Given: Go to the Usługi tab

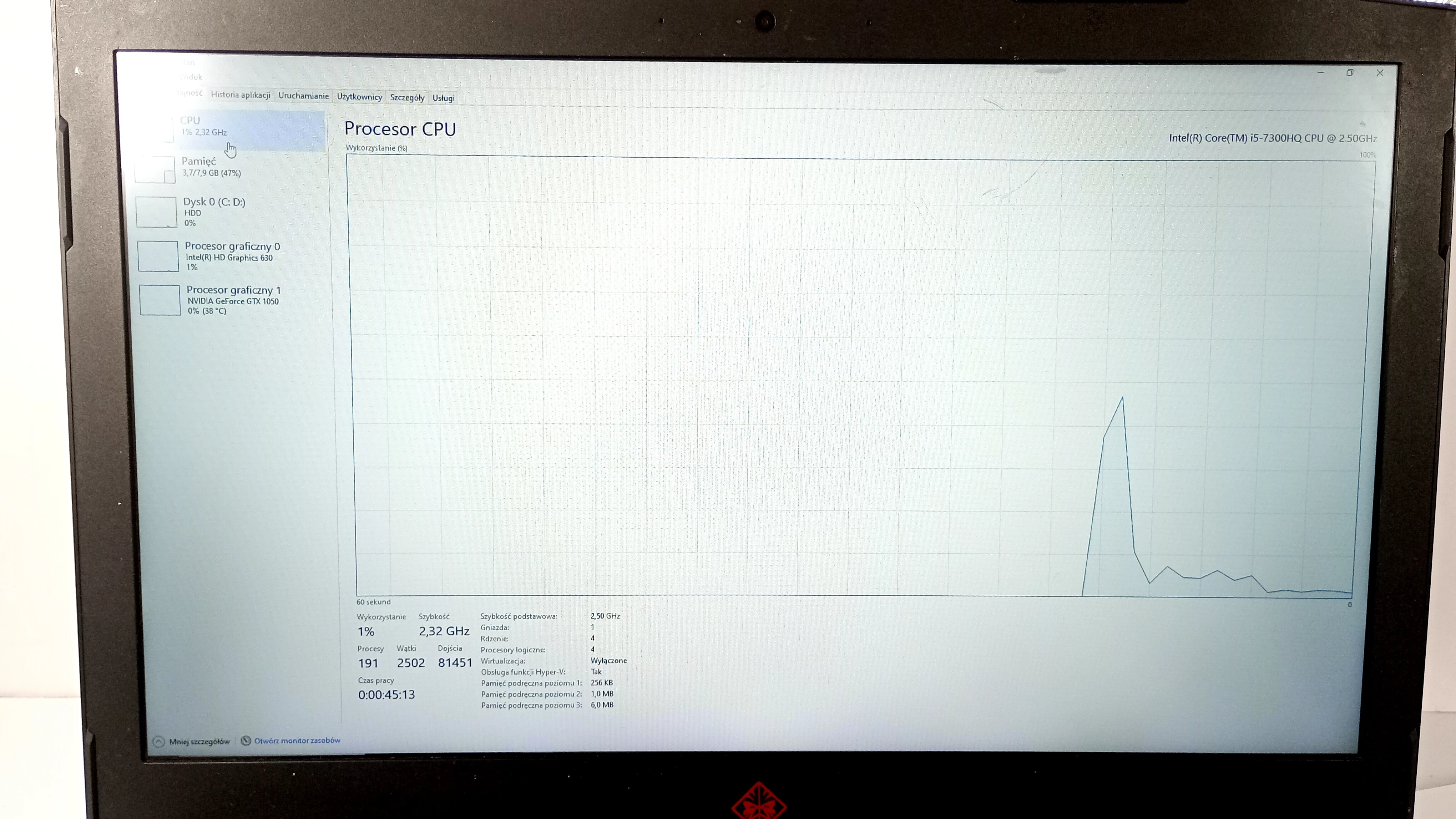Looking at the screenshot, I should tap(443, 98).
